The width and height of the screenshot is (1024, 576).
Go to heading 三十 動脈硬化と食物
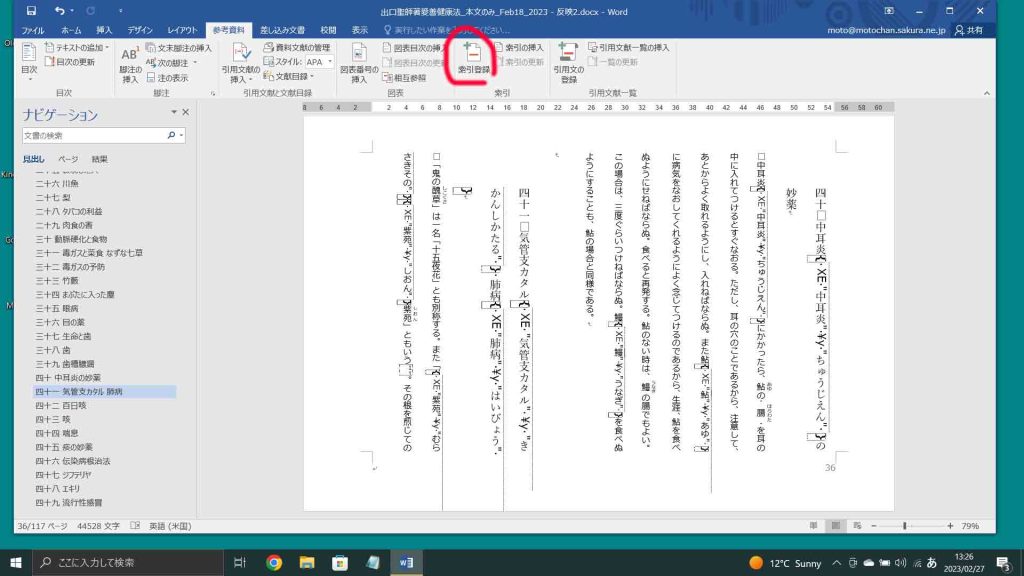tap(71, 239)
